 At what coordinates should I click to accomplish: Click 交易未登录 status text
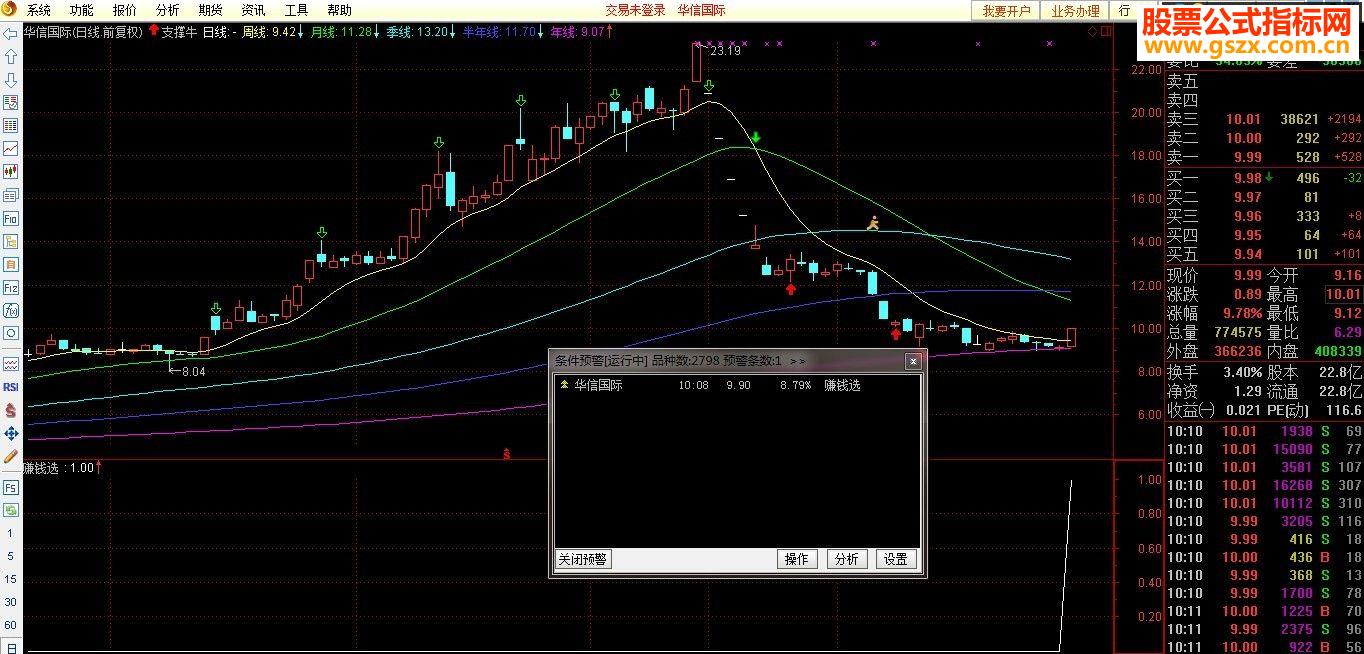635,10
